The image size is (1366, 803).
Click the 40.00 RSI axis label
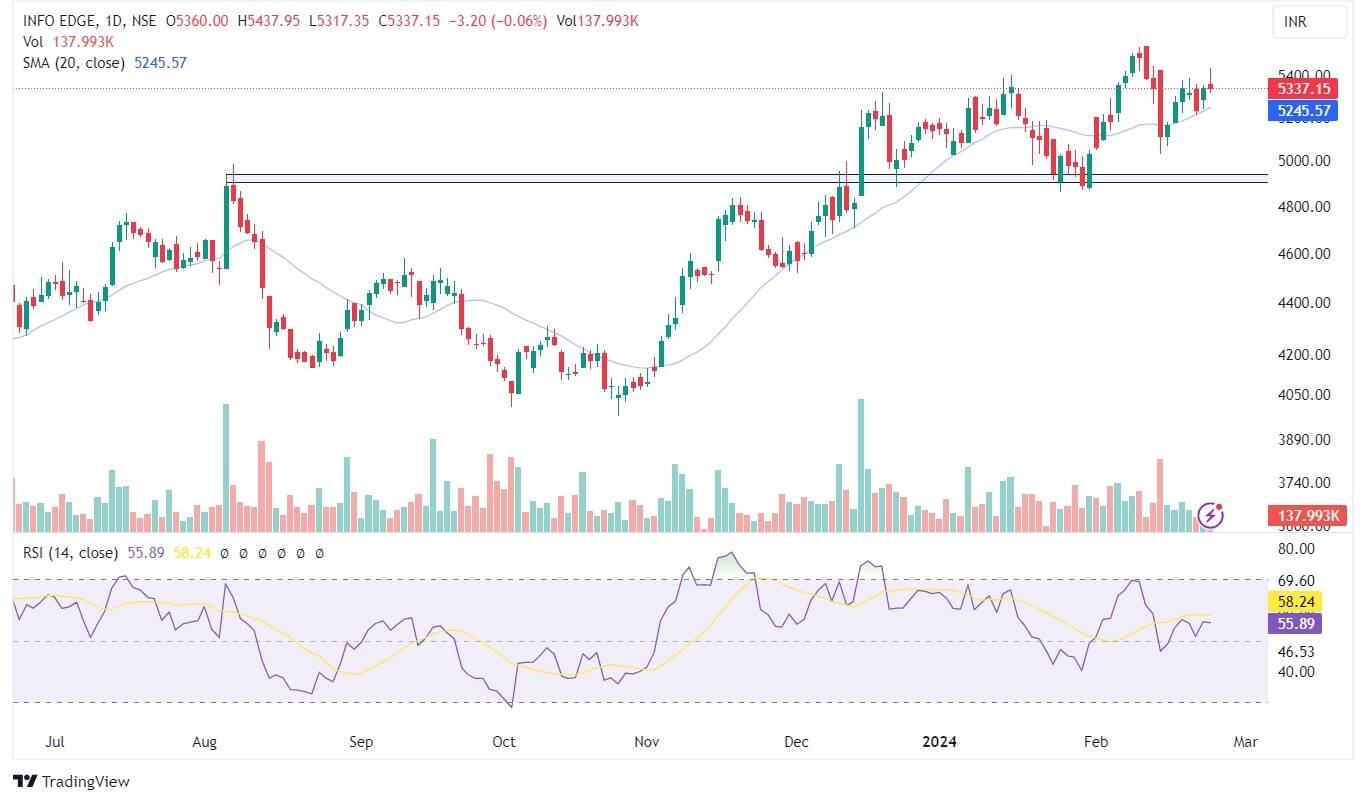coord(1296,672)
